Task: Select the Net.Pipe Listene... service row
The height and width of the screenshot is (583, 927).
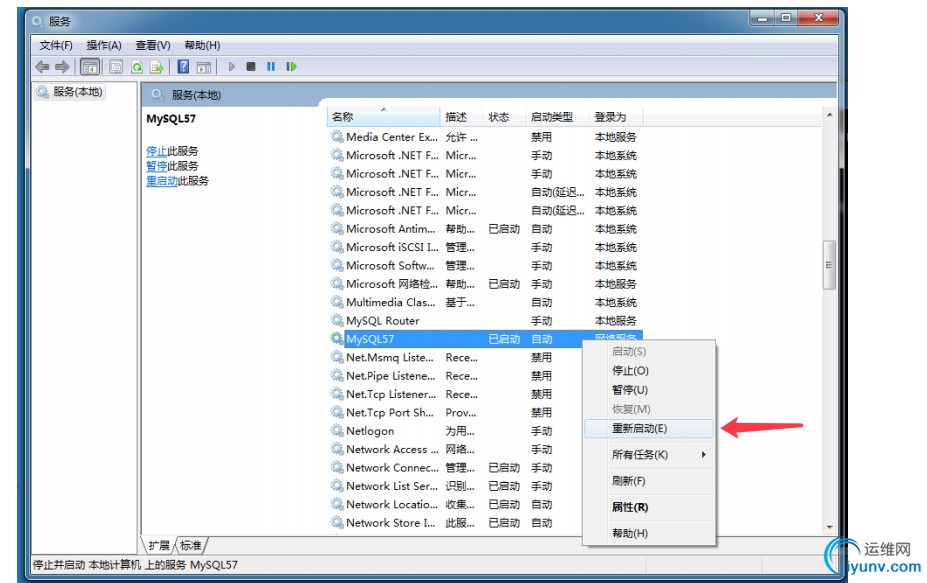Action: [455, 375]
